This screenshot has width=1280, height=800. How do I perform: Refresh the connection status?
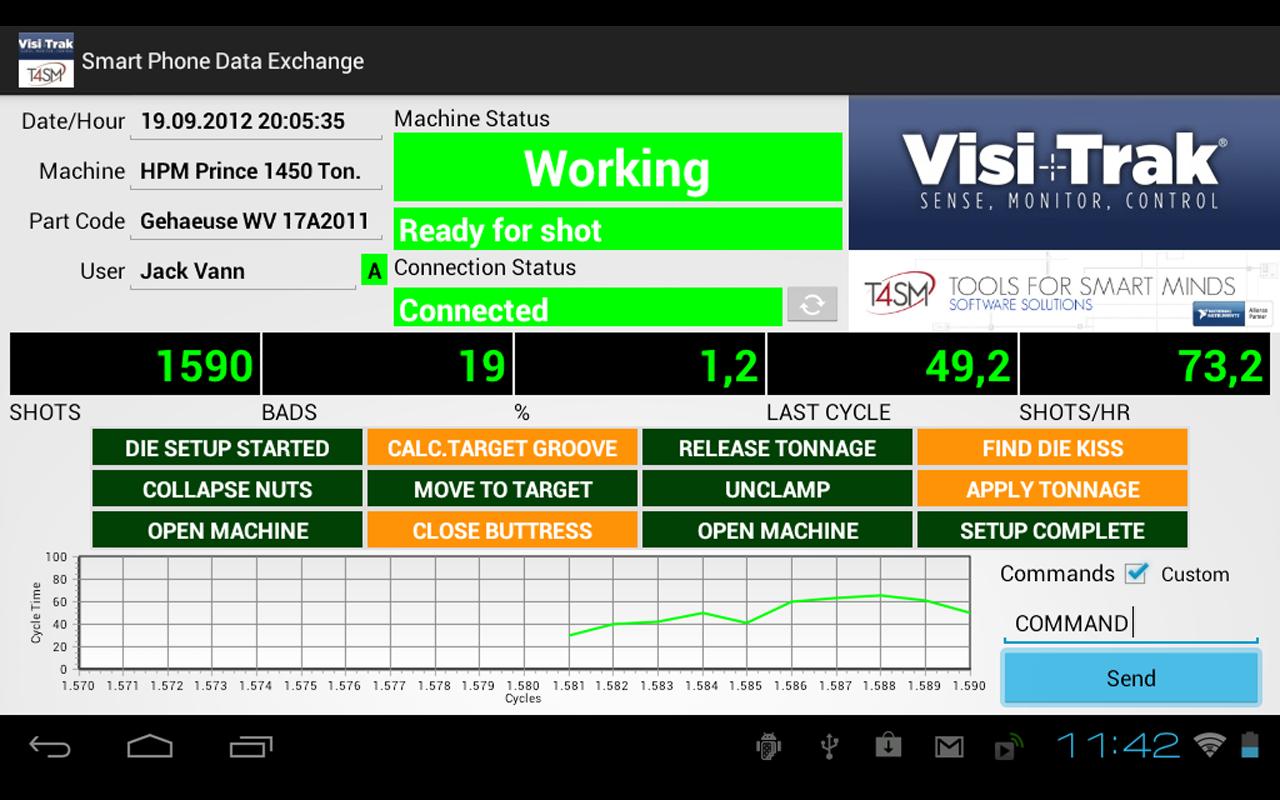[812, 305]
